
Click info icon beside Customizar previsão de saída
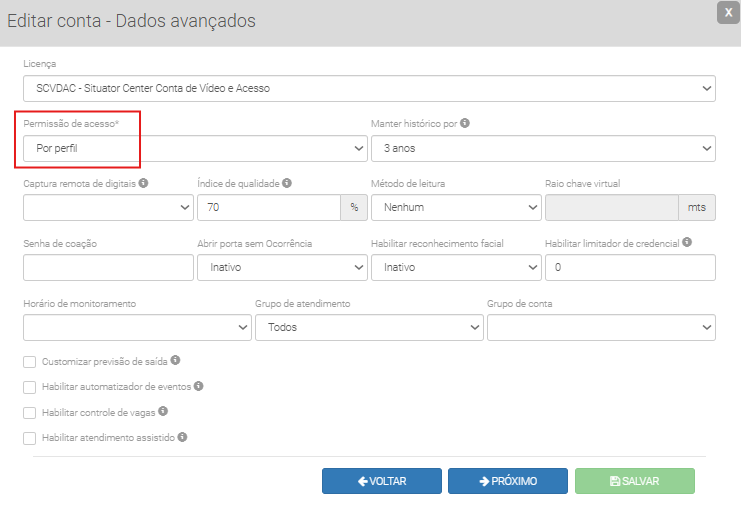coord(175,360)
